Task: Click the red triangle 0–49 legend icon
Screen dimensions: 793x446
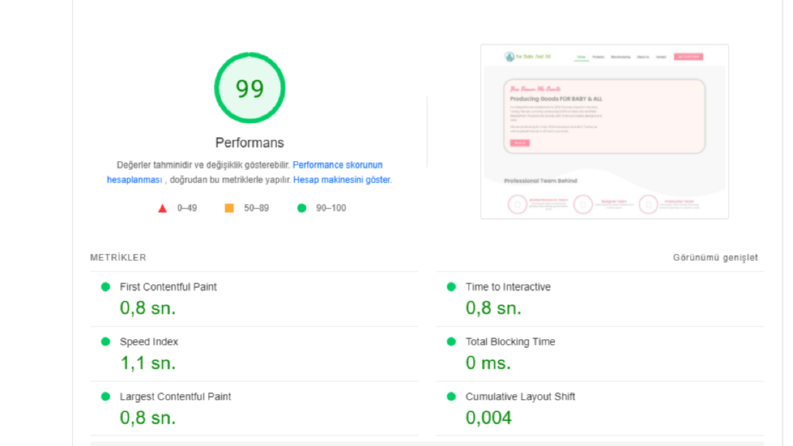Action: coord(162,208)
